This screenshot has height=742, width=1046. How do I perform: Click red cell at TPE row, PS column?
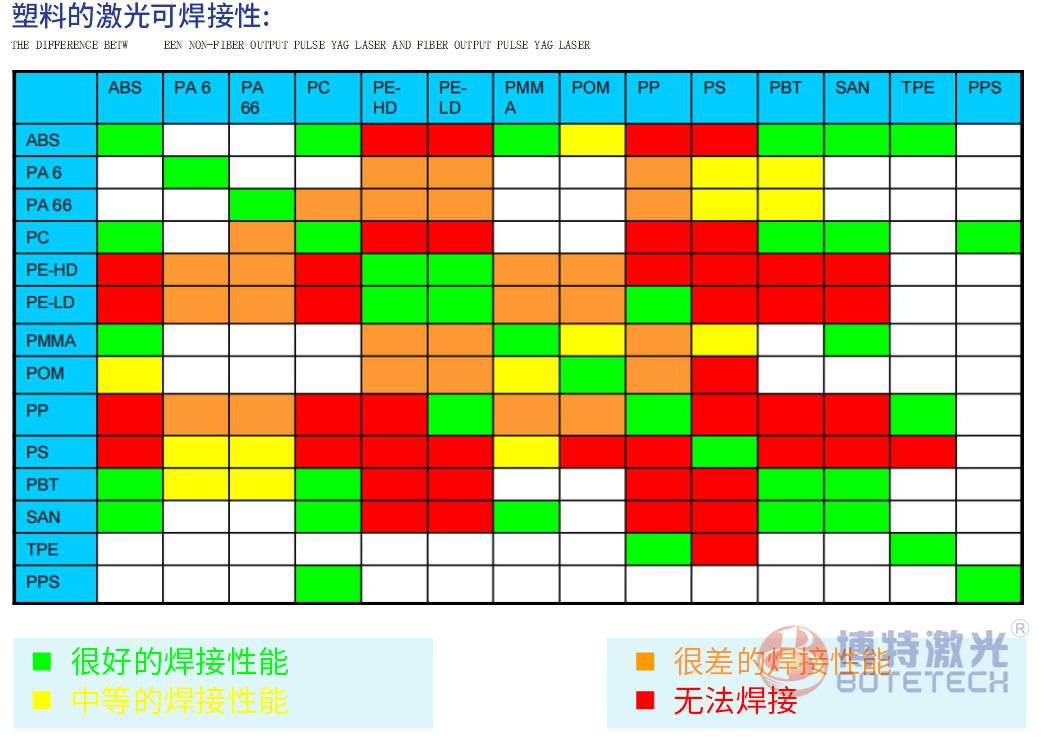(x=724, y=549)
